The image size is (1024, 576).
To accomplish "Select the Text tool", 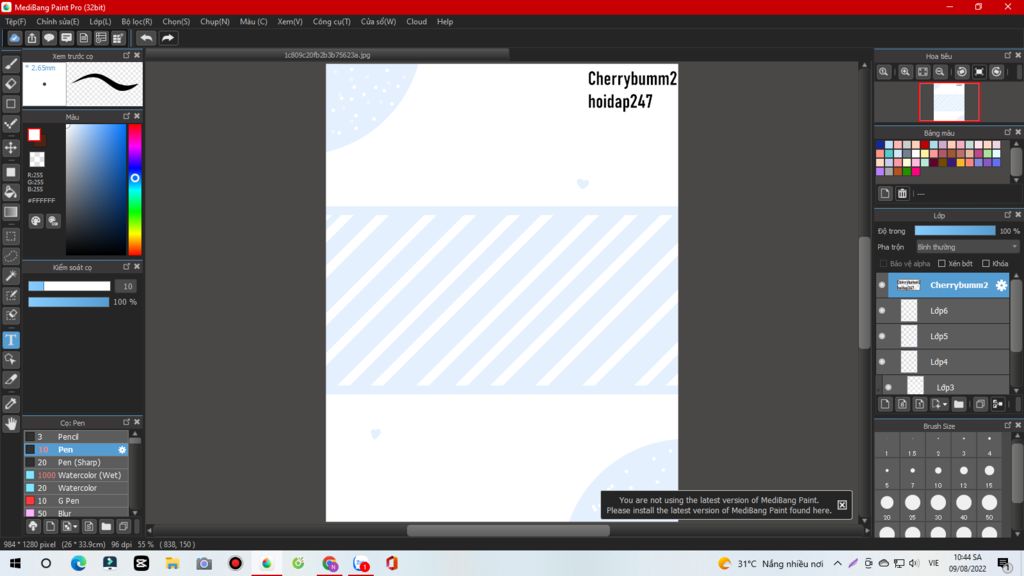I will (x=11, y=340).
